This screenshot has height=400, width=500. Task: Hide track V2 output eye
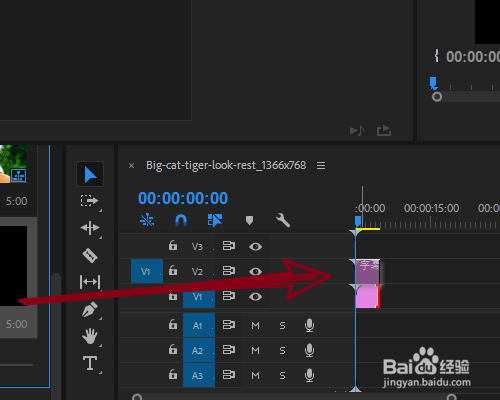[x=255, y=271]
